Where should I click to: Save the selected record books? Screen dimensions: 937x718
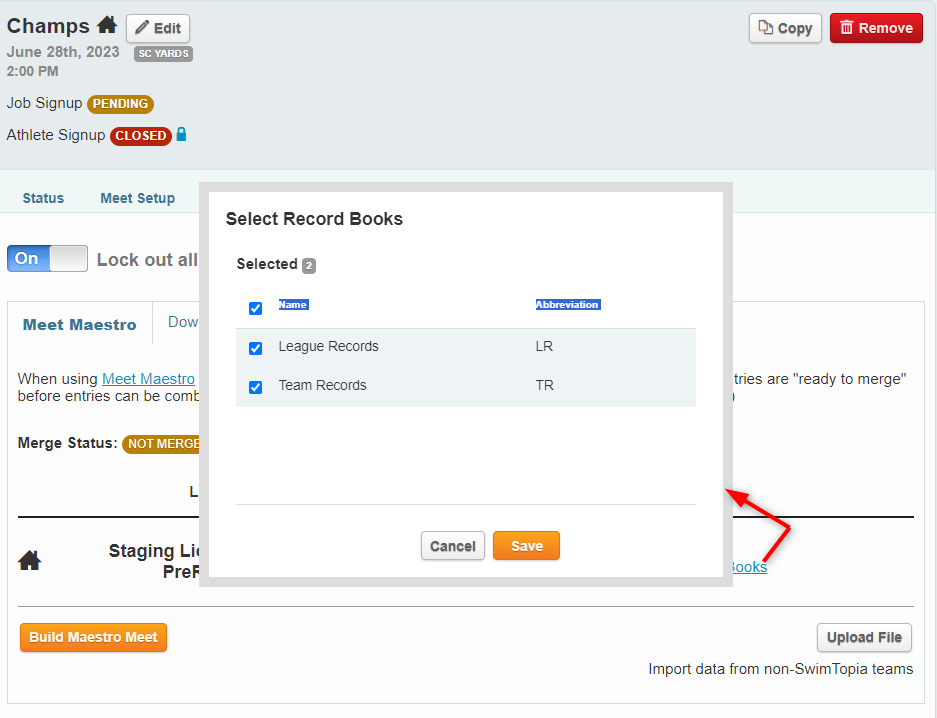[526, 546]
